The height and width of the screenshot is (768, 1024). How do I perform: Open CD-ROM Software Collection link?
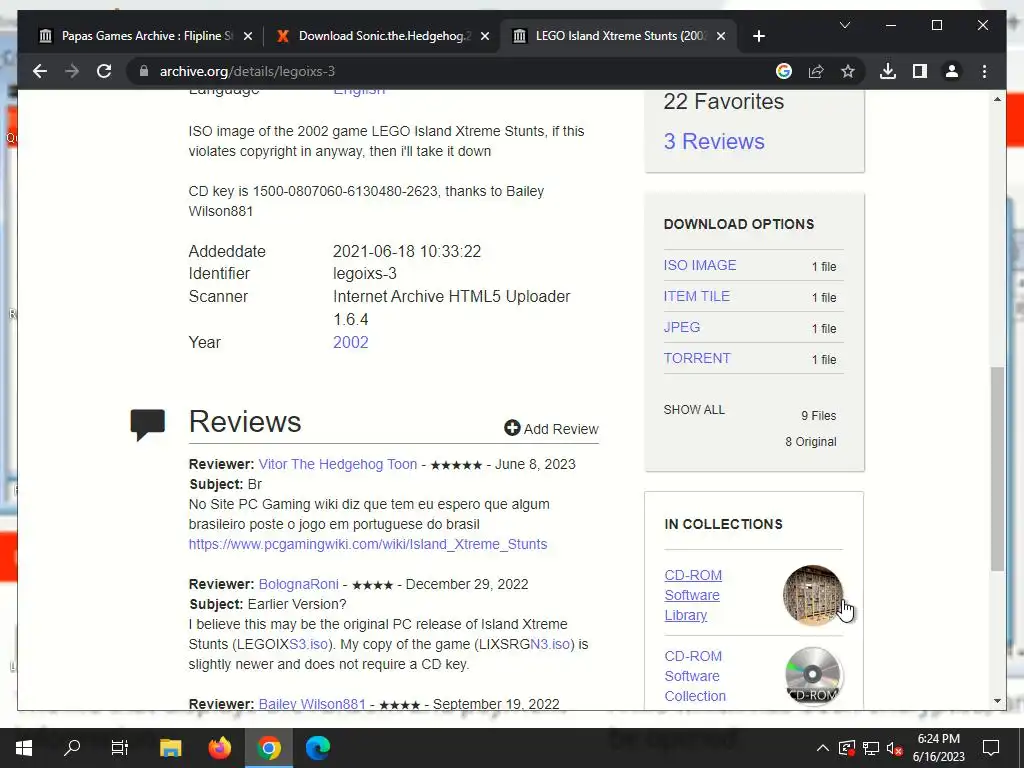click(x=695, y=676)
